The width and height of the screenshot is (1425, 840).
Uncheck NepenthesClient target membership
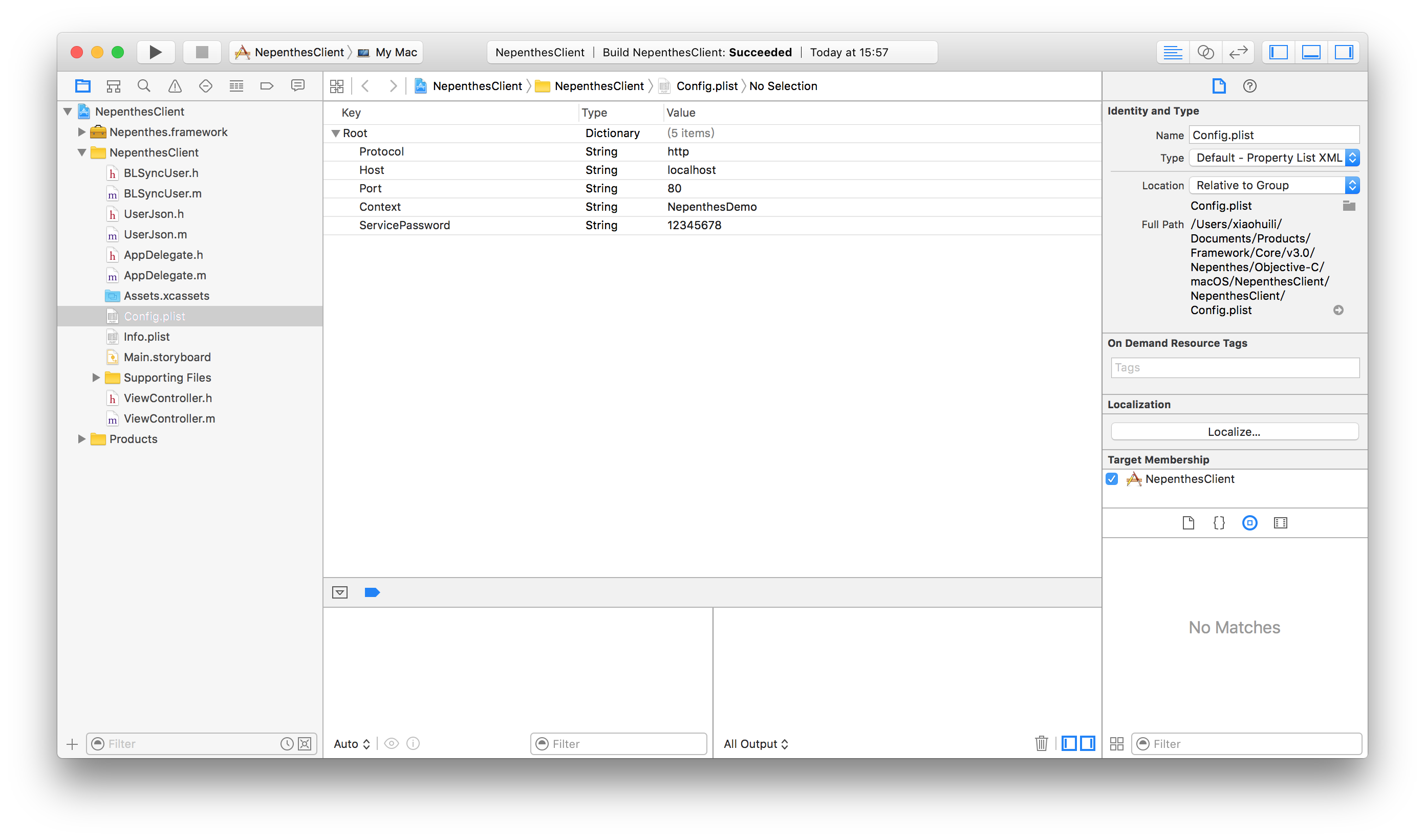[x=1112, y=479]
